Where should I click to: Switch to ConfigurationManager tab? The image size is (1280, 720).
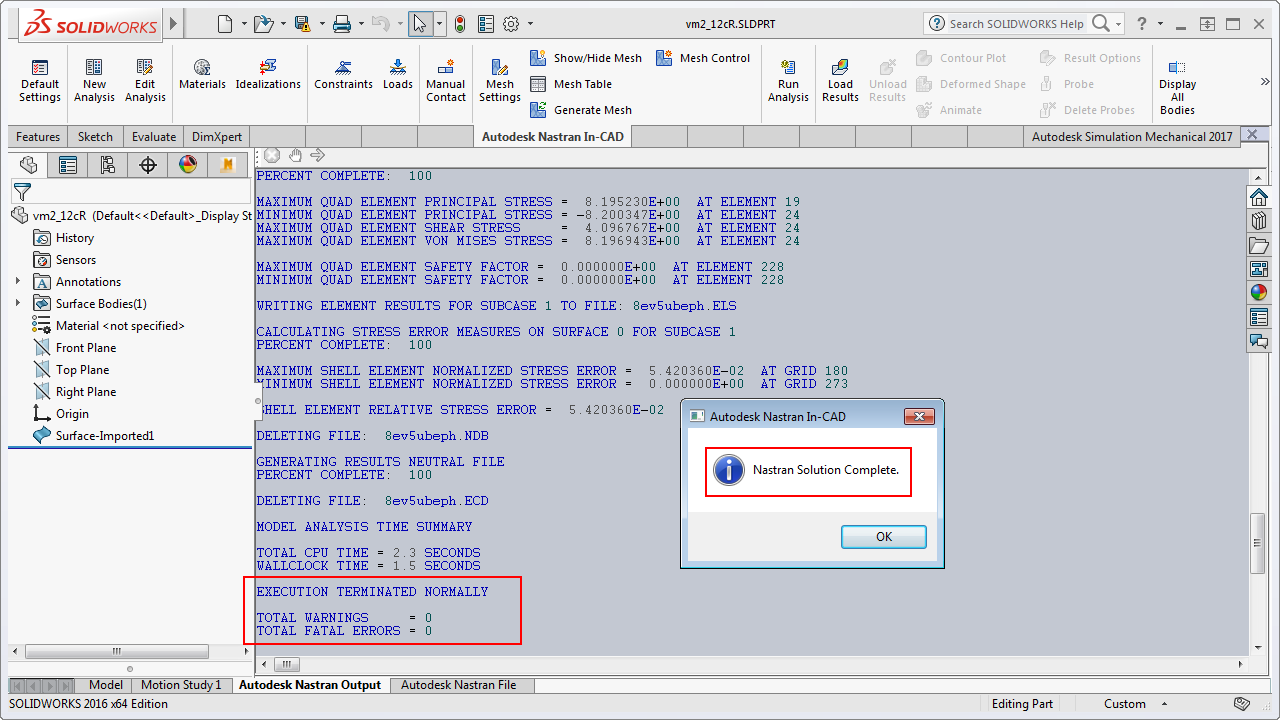108,165
